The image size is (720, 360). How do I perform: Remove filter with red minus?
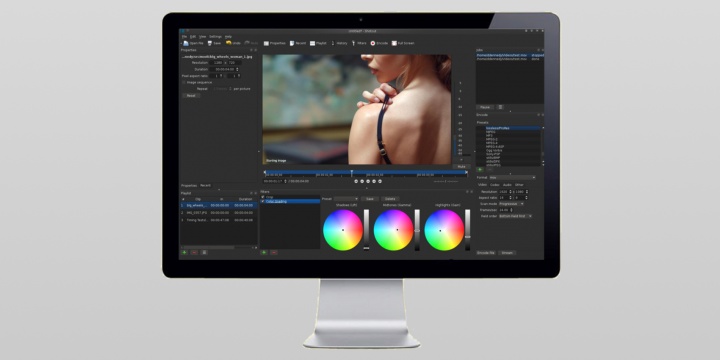coord(274,253)
